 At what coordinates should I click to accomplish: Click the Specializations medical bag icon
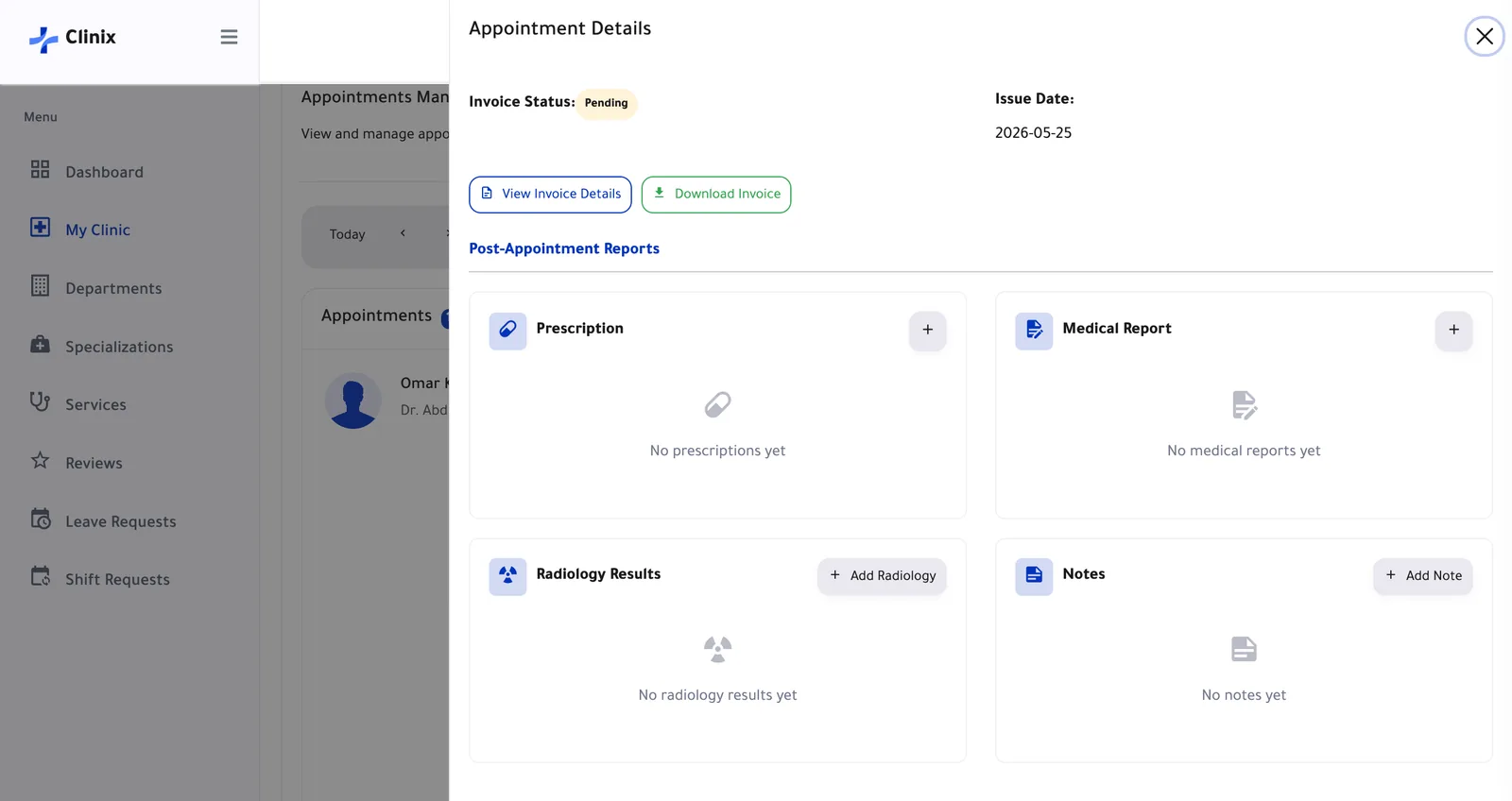pos(40,344)
